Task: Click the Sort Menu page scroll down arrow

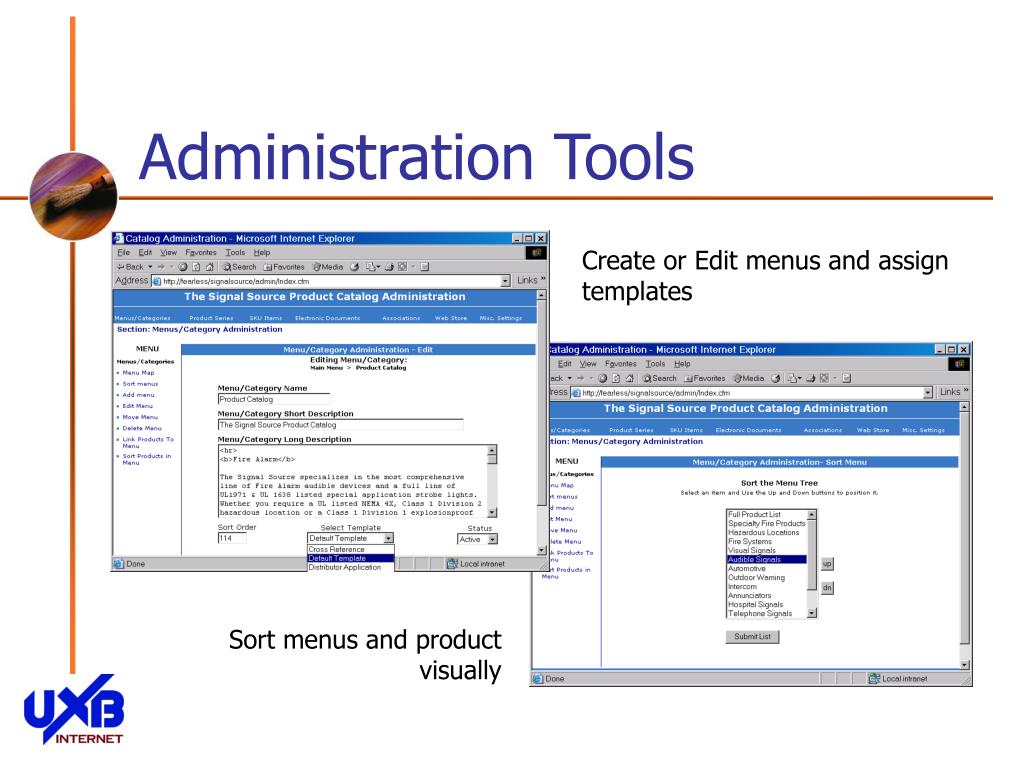Action: coord(965,665)
